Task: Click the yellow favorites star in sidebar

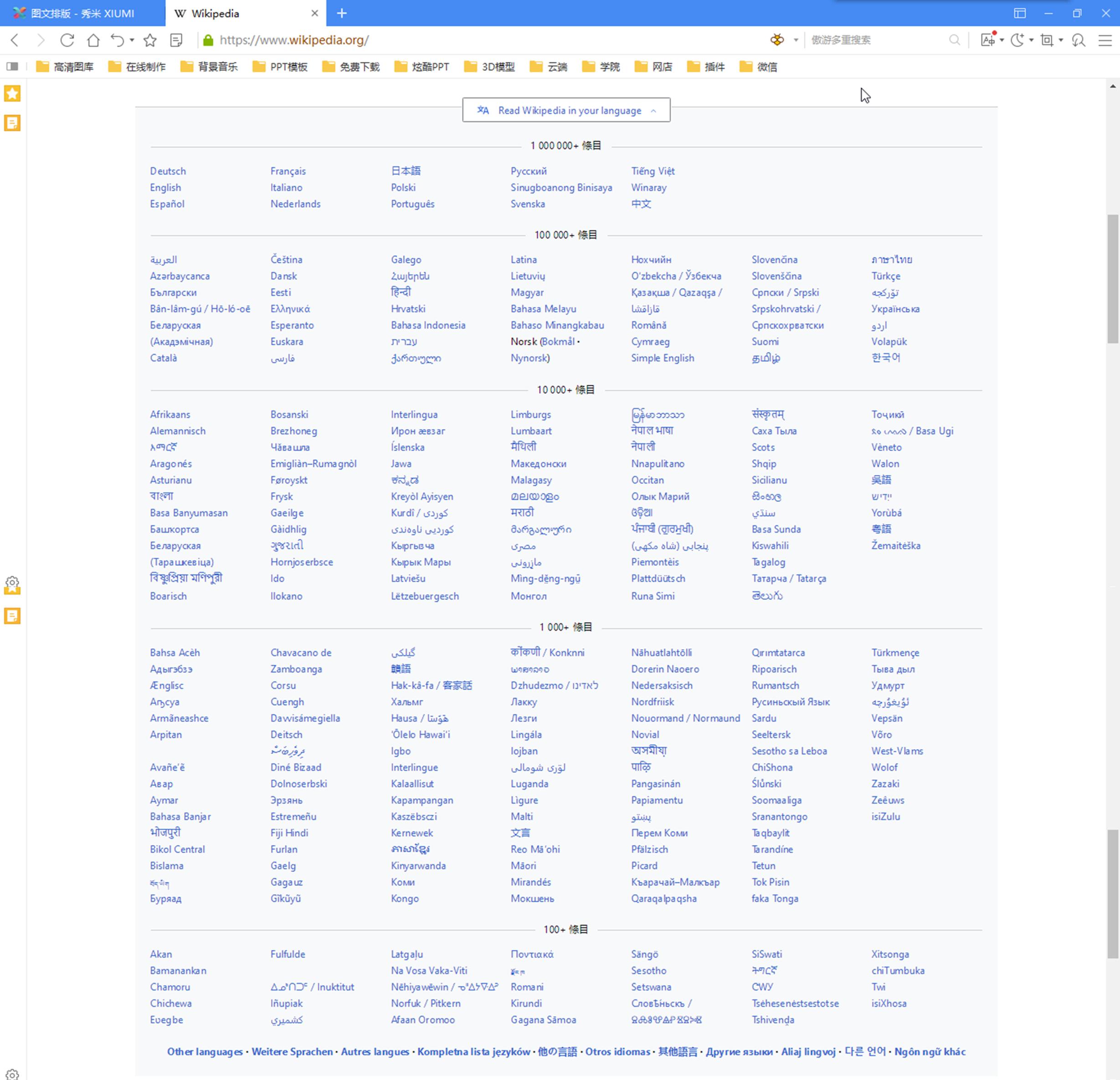Action: click(12, 94)
